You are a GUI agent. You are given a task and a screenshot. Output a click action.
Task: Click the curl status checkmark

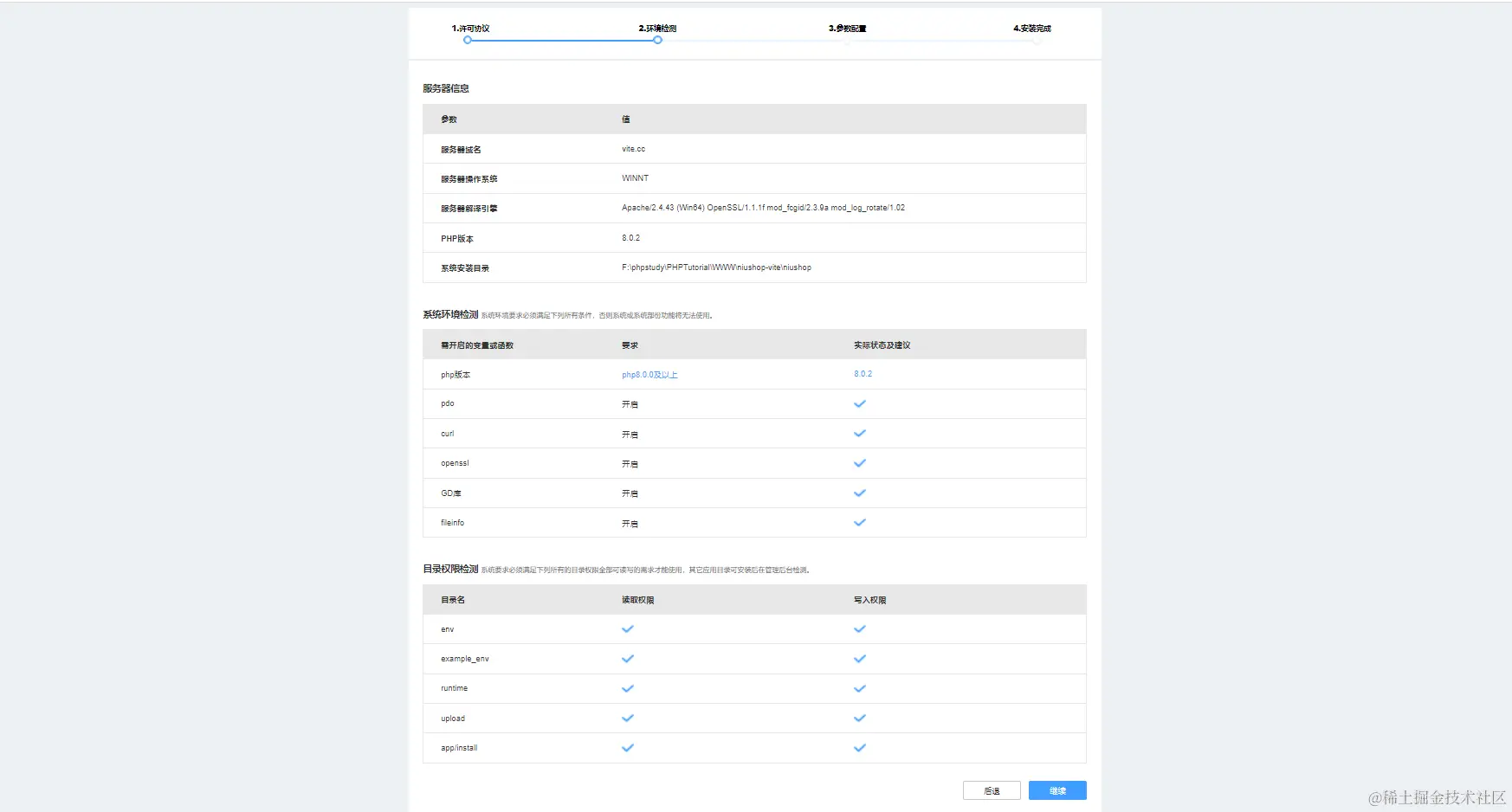[860, 434]
